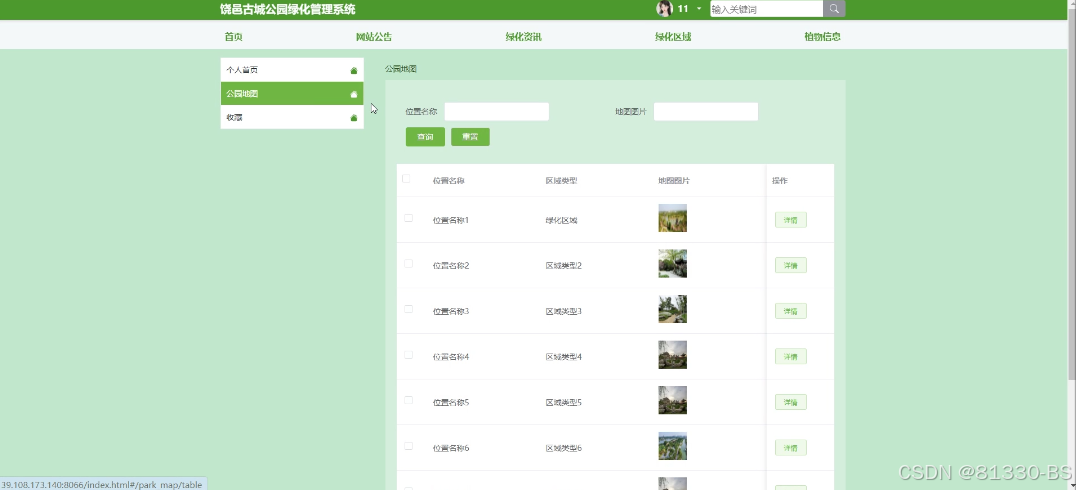The height and width of the screenshot is (490, 1076).
Task: Open the 植物信息 navigation tab
Action: tap(822, 37)
